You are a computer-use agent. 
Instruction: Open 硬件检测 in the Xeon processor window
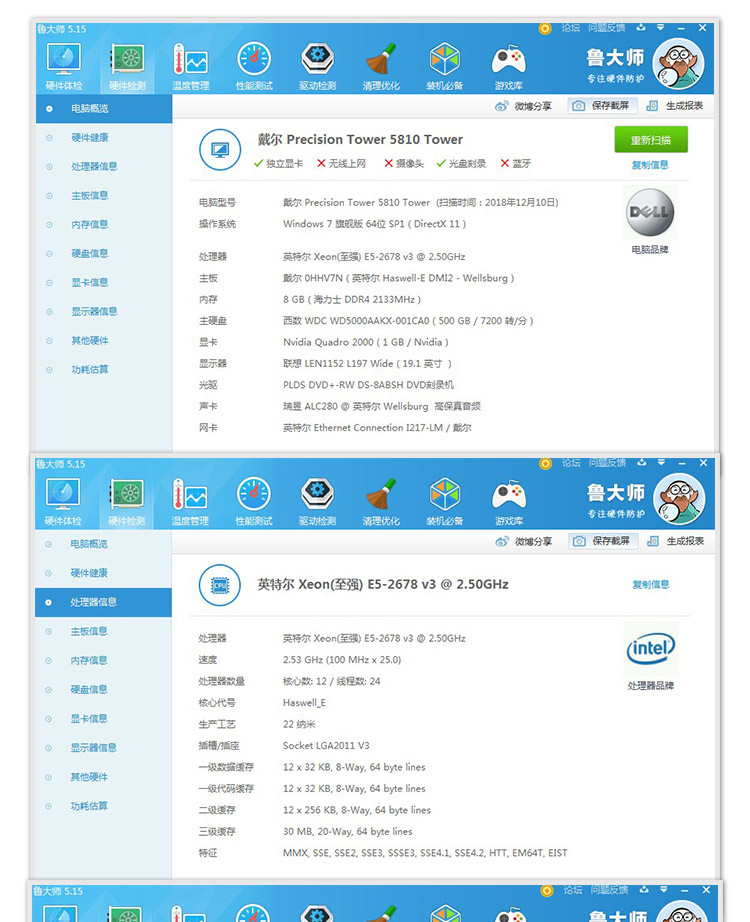click(126, 502)
